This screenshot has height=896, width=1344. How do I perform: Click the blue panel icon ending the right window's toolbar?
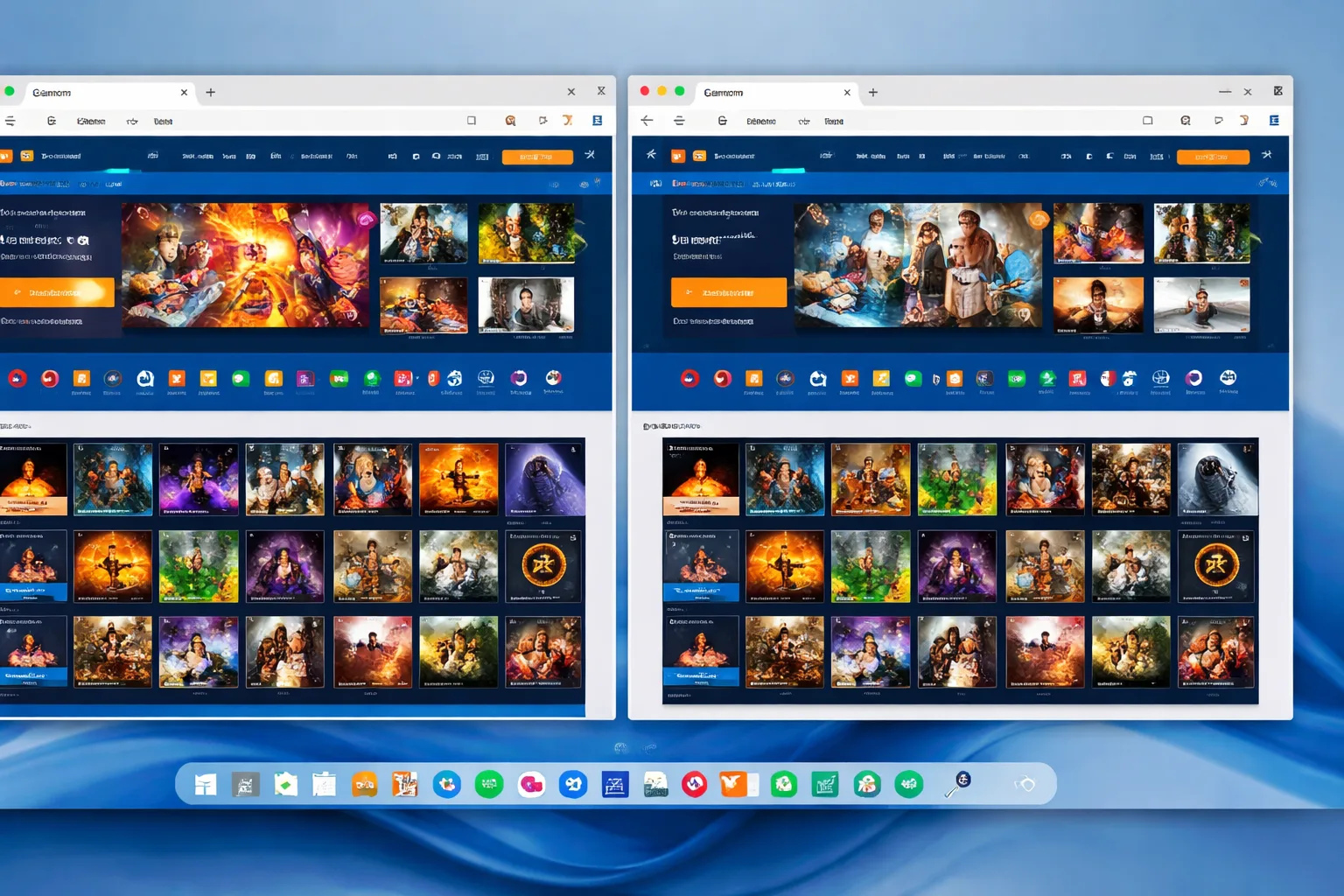[x=1274, y=121]
